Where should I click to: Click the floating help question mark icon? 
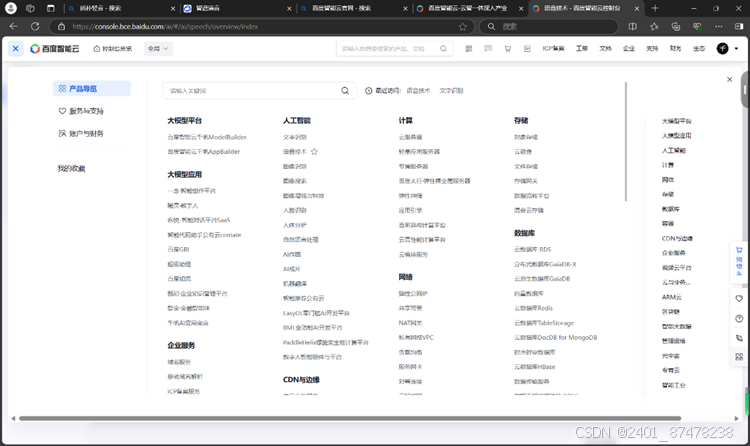click(739, 319)
